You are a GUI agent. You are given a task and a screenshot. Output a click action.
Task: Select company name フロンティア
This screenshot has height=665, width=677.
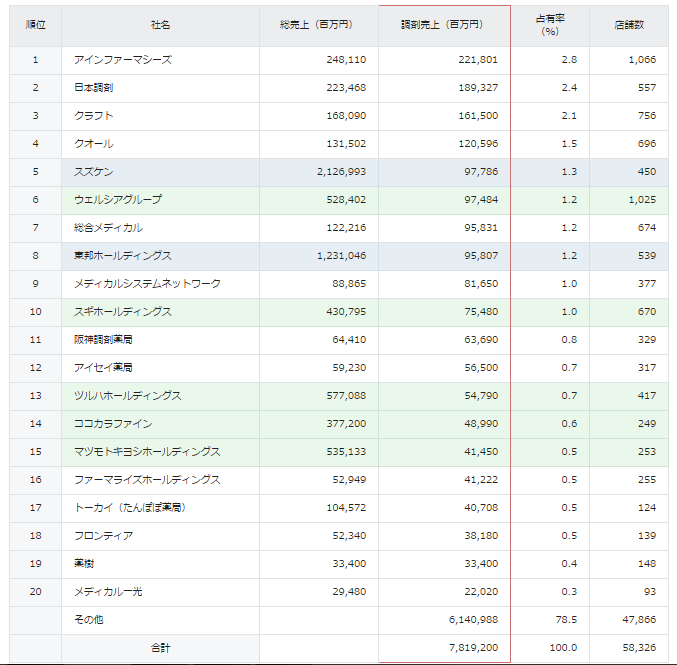pyautogui.click(x=103, y=536)
